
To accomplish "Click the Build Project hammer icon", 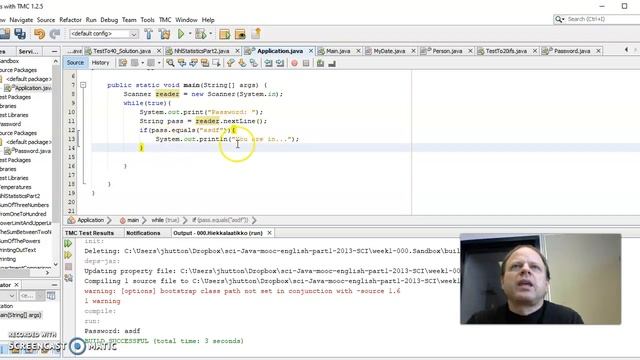I will click(149, 34).
